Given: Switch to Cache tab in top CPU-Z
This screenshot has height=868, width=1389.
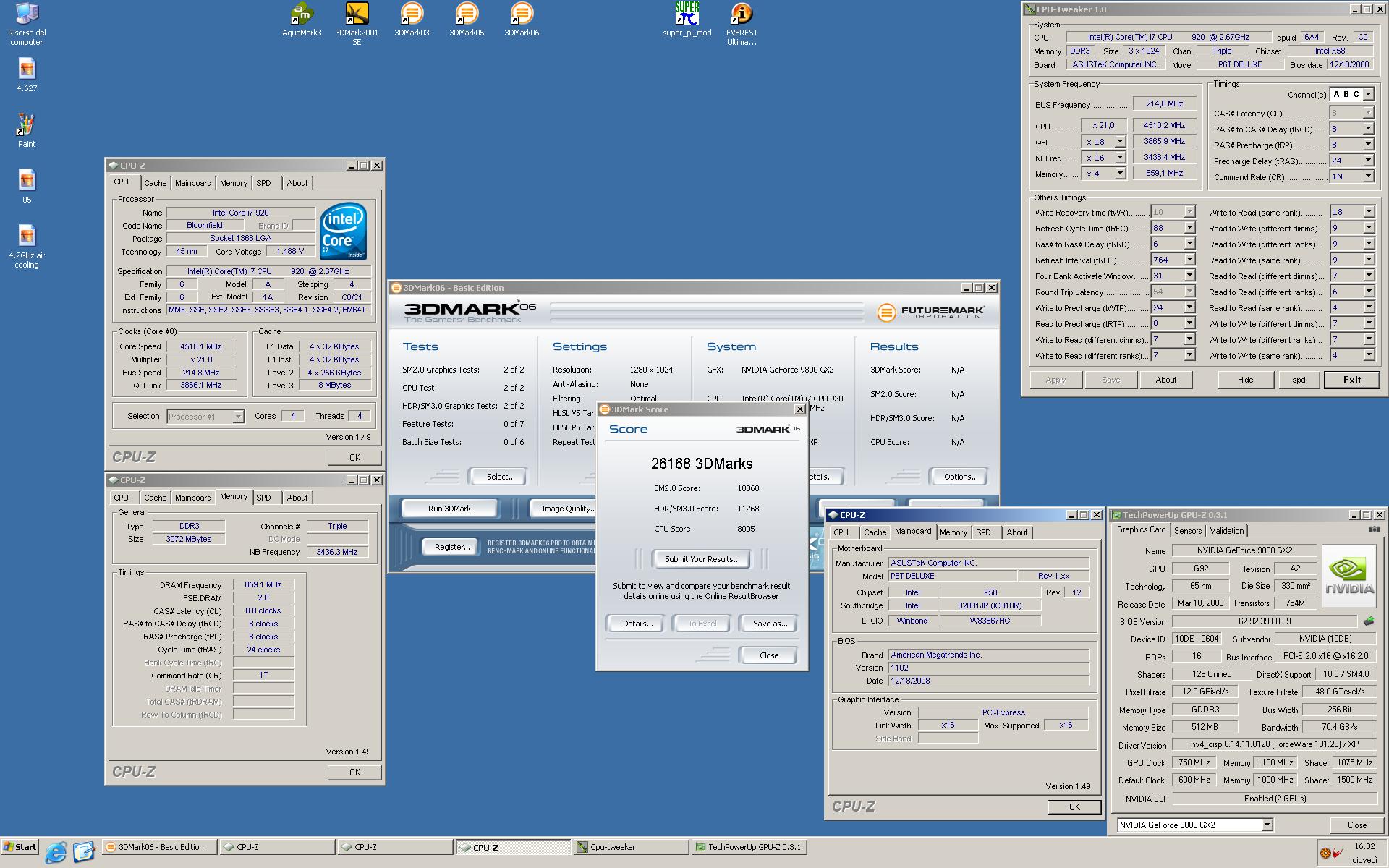Looking at the screenshot, I should click(155, 183).
